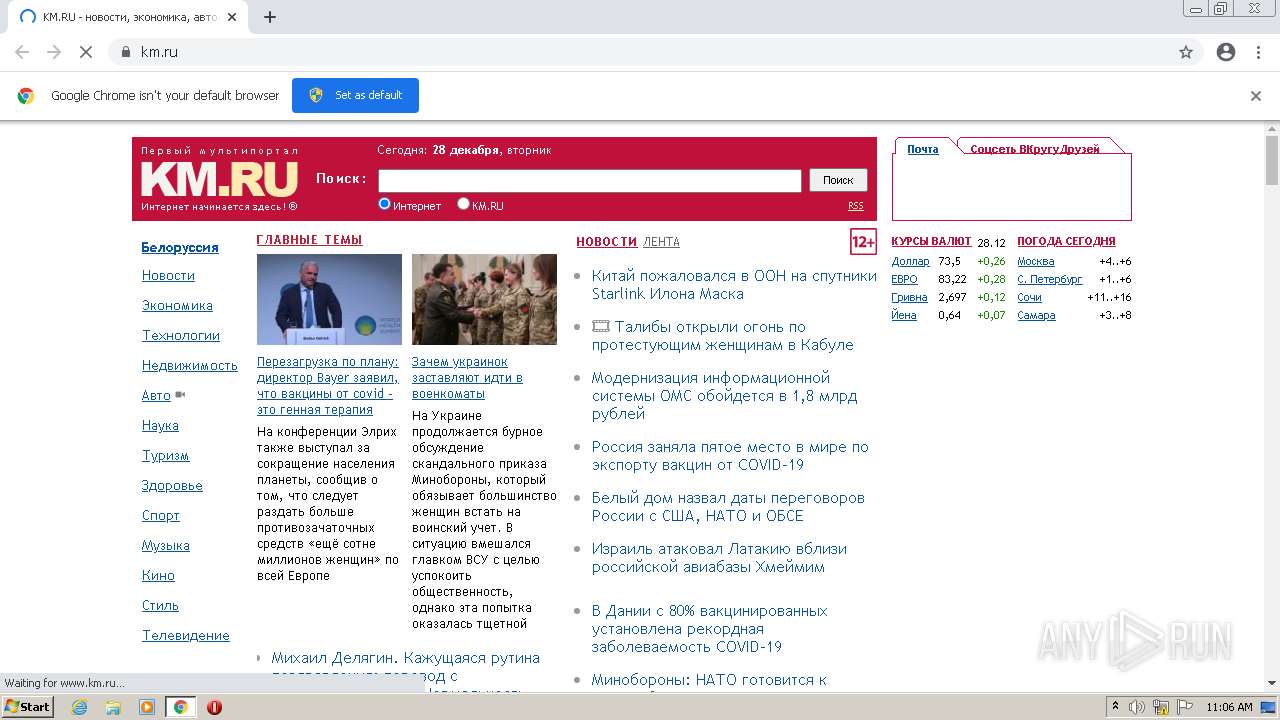The height and width of the screenshot is (720, 1280).
Task: Dismiss the default browser notification bar
Action: click(x=1256, y=96)
